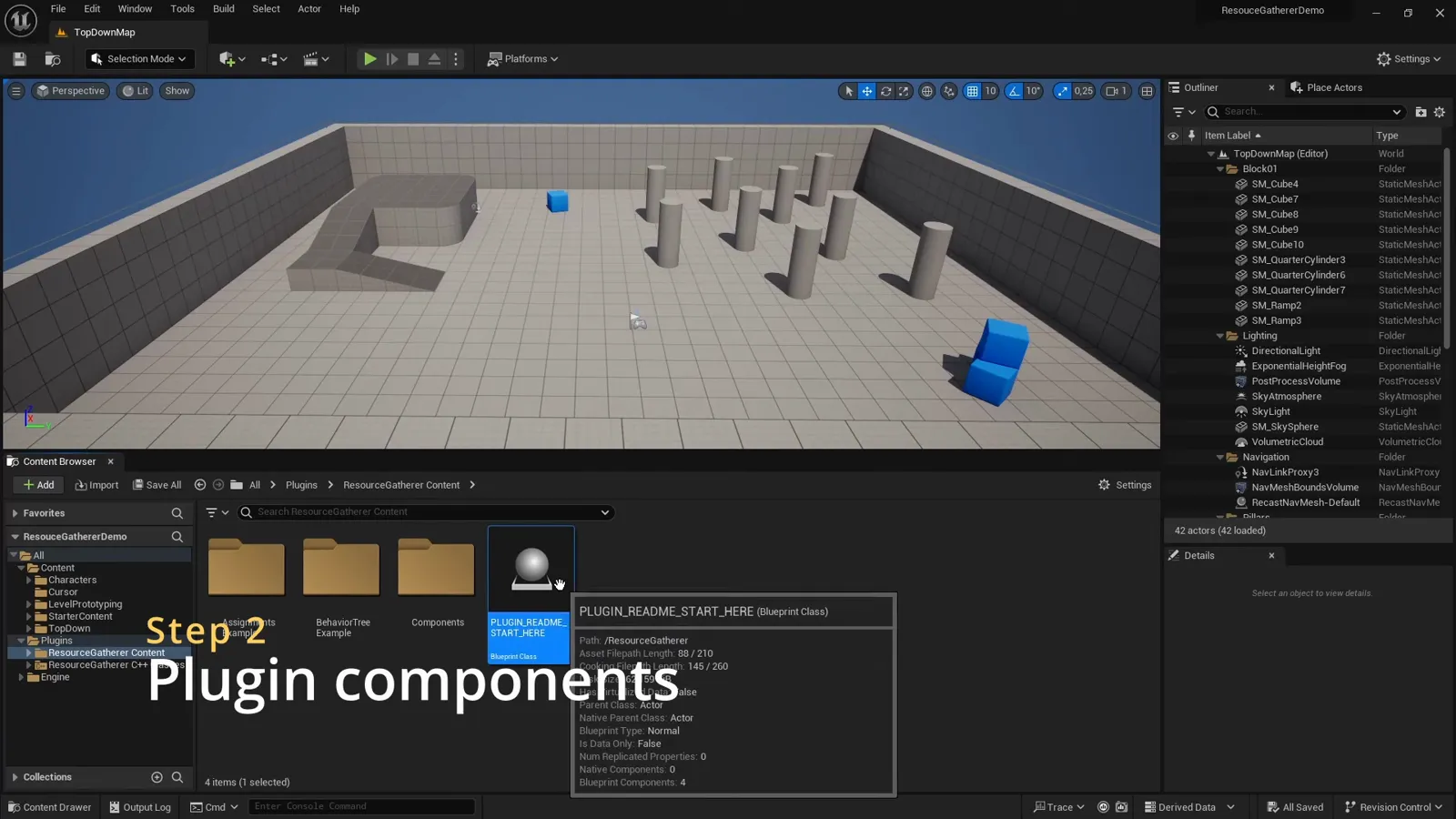Open the Blueprints toolbar icon menu
The image size is (1456, 819).
point(274,59)
